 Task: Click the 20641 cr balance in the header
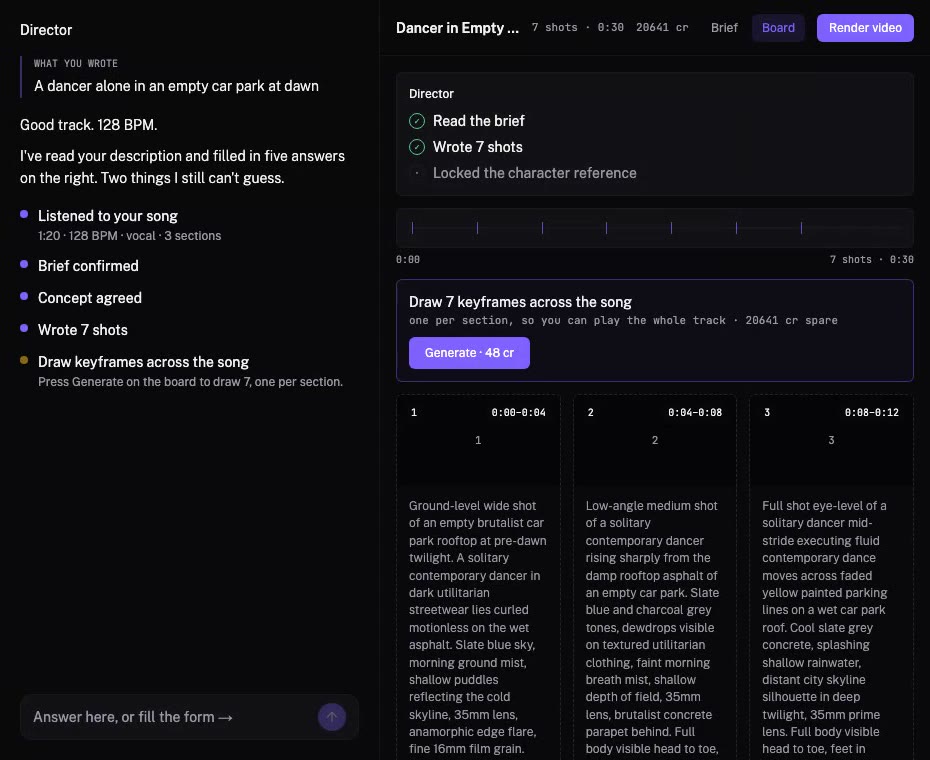point(662,27)
